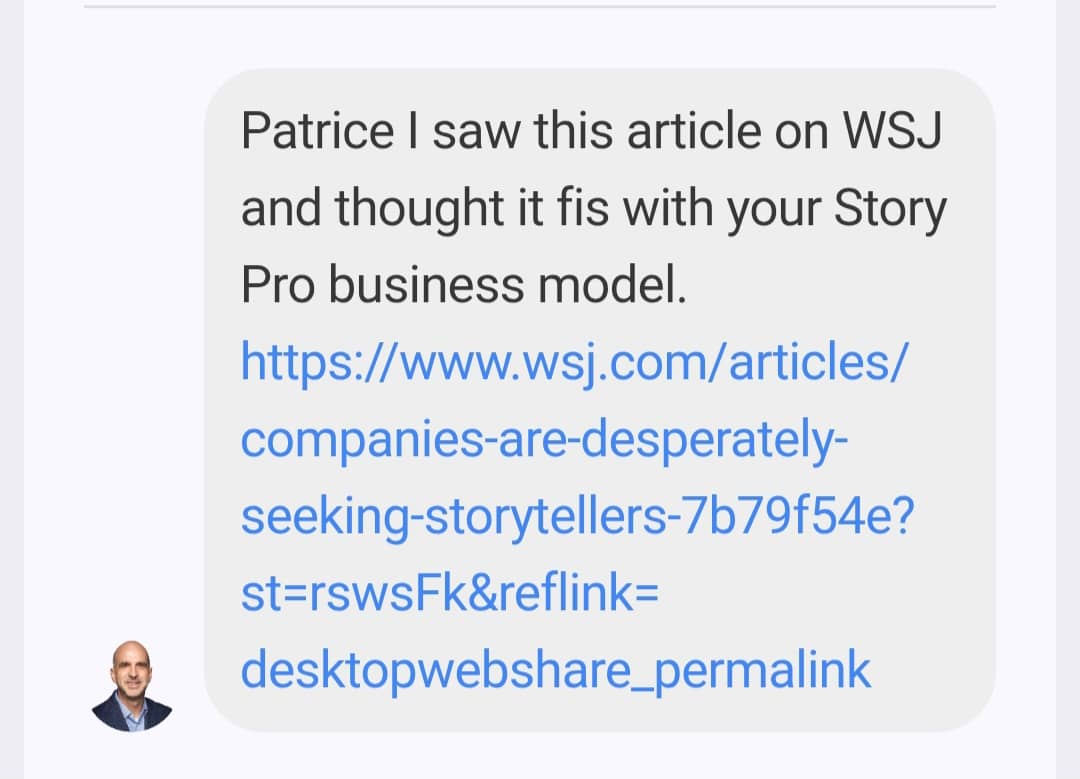The image size is (1080, 779).
Task: Click the 'st=rswsFk&reflink=' link line
Action: (449, 594)
